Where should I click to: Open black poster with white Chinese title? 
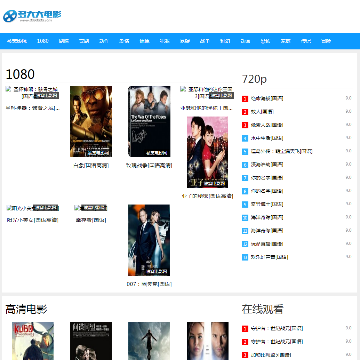[91, 341]
